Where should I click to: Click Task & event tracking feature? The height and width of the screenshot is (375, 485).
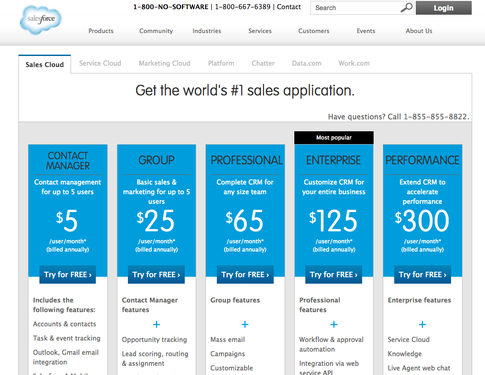[x=66, y=338]
